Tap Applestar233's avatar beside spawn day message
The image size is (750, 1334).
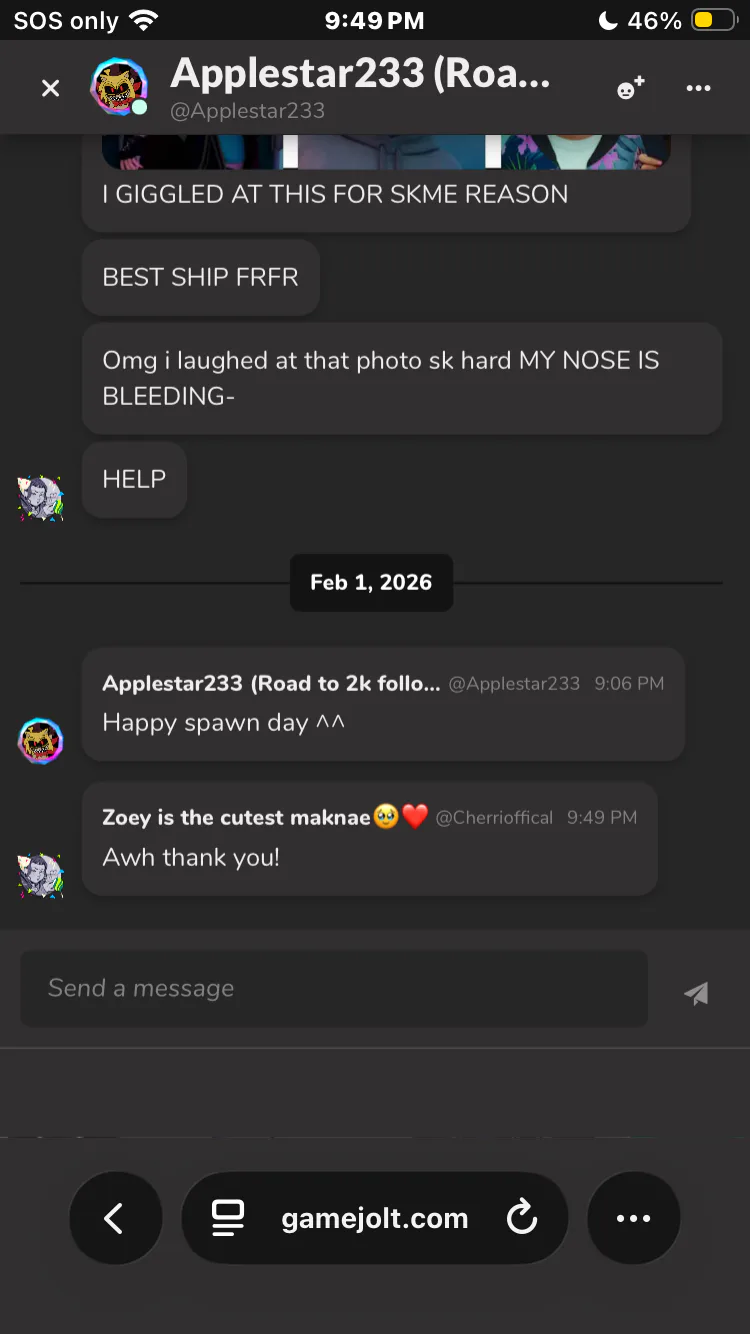pyautogui.click(x=41, y=741)
